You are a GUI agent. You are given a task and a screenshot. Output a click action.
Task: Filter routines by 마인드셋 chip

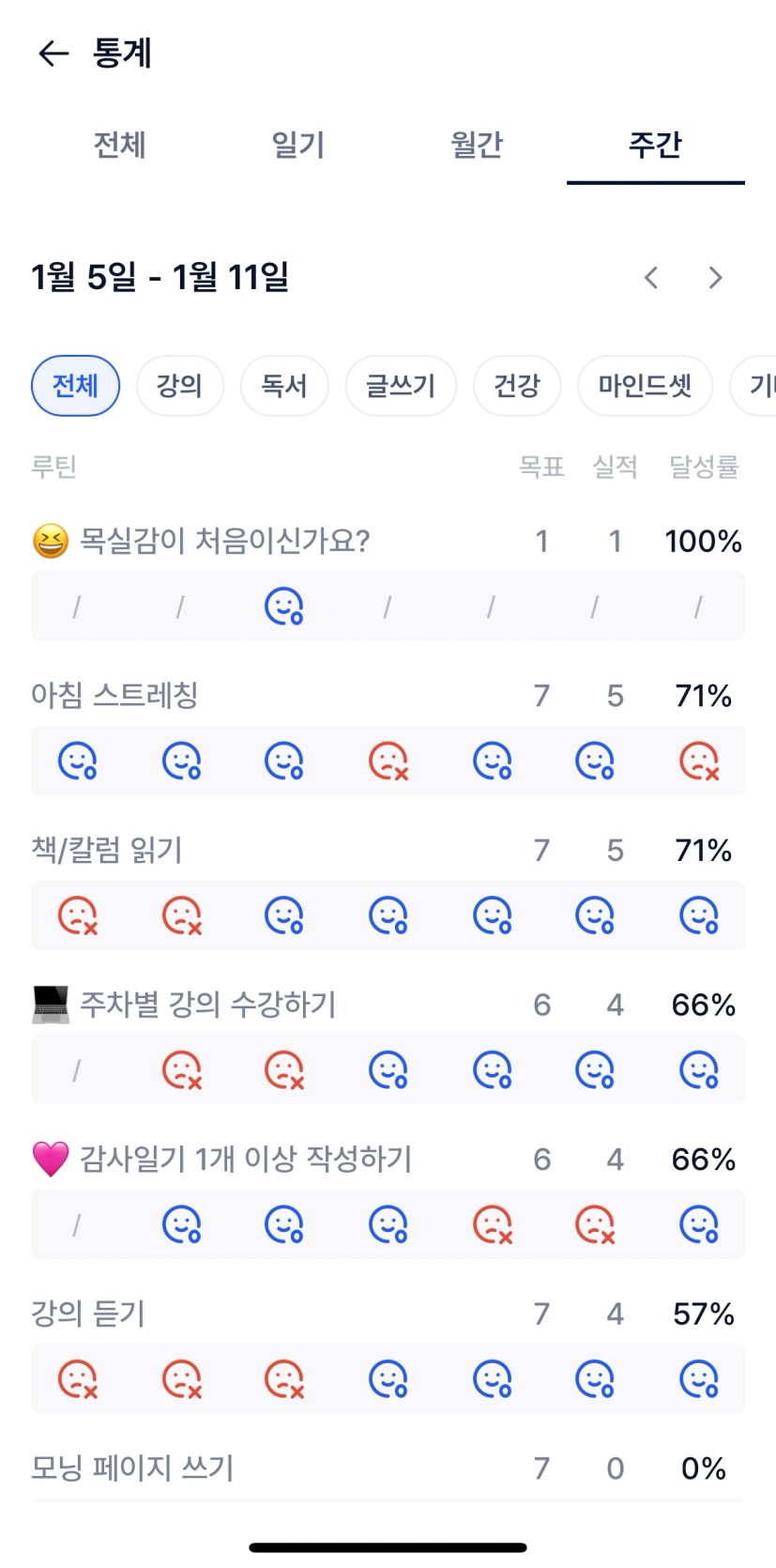point(645,385)
